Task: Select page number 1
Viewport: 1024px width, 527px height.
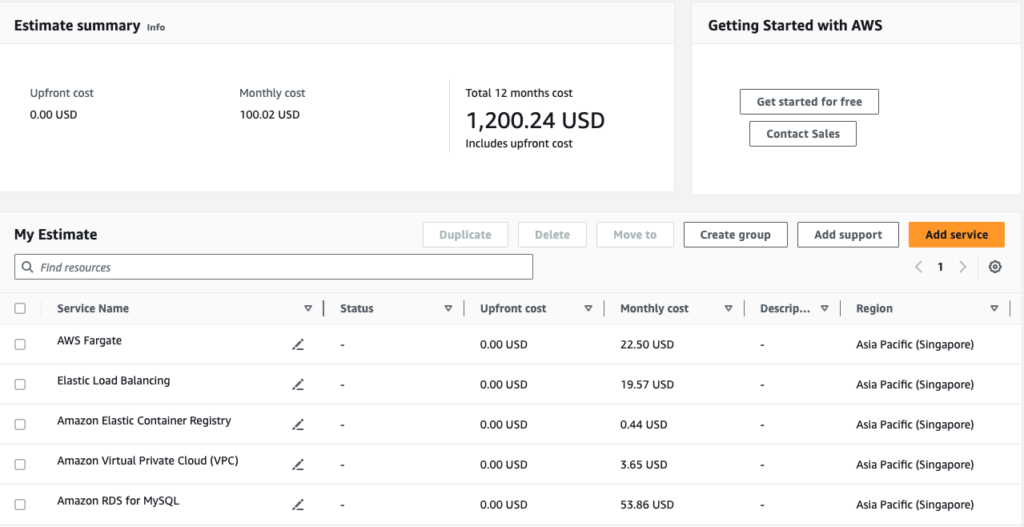Action: [940, 266]
